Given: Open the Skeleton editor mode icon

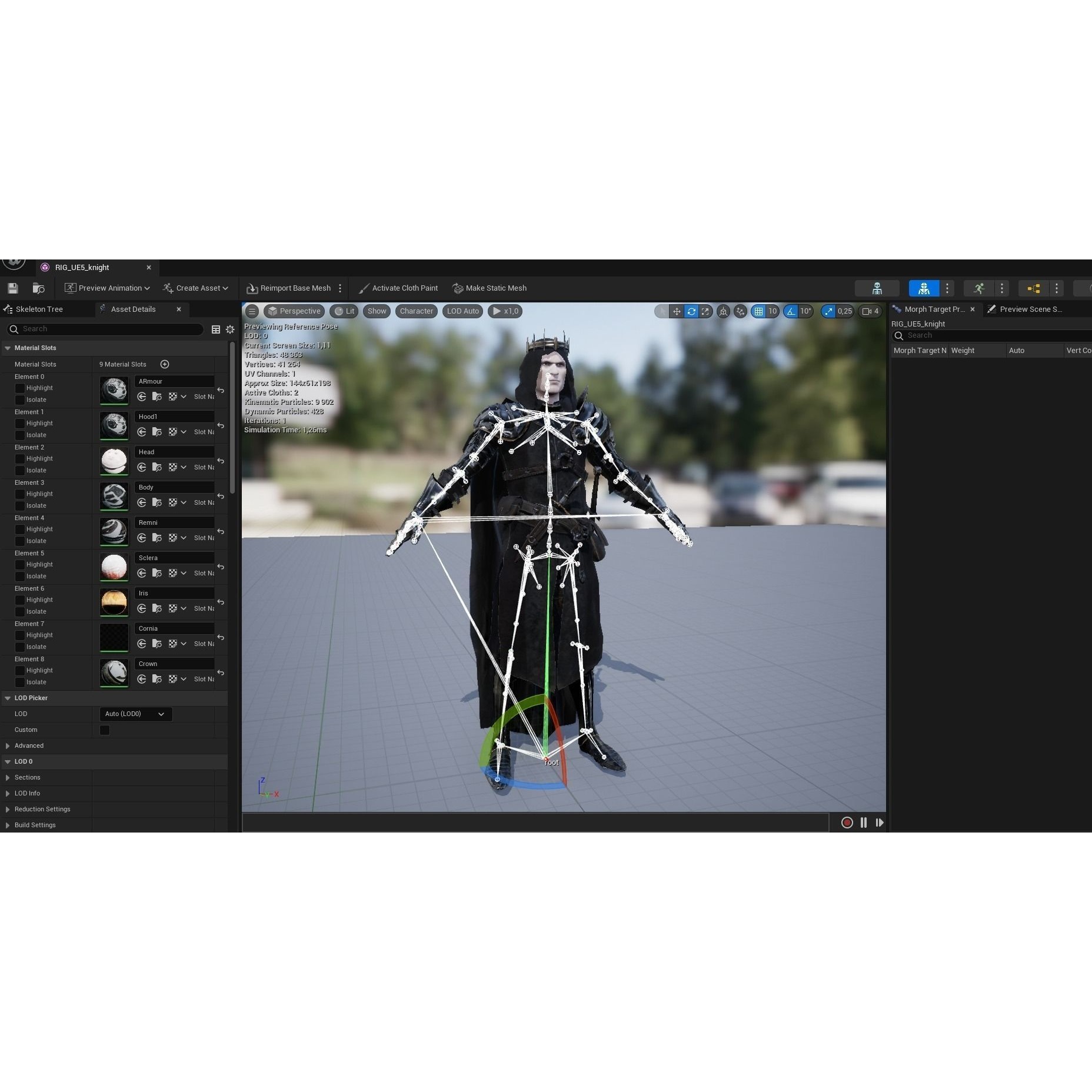Looking at the screenshot, I should coord(877,288).
